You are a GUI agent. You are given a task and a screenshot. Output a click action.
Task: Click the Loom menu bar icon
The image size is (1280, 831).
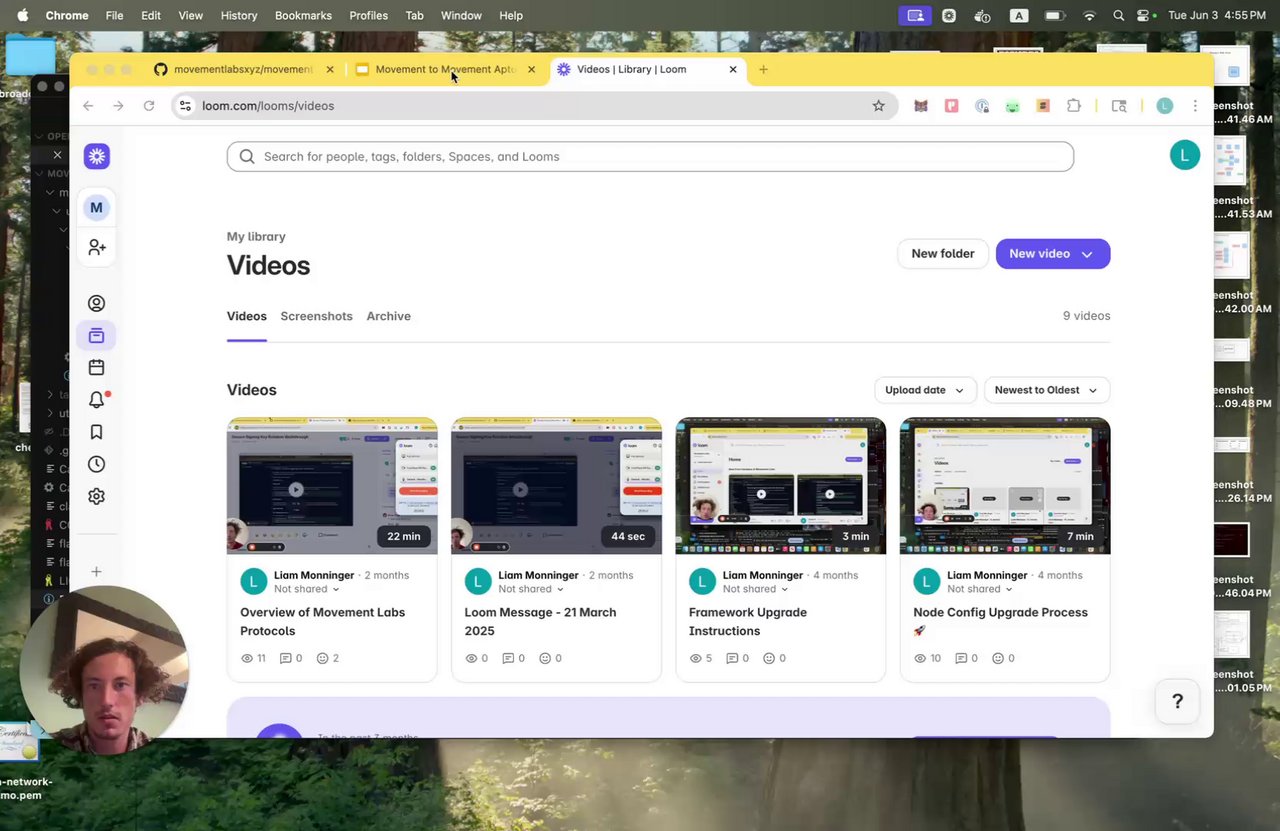pyautogui.click(x=949, y=15)
